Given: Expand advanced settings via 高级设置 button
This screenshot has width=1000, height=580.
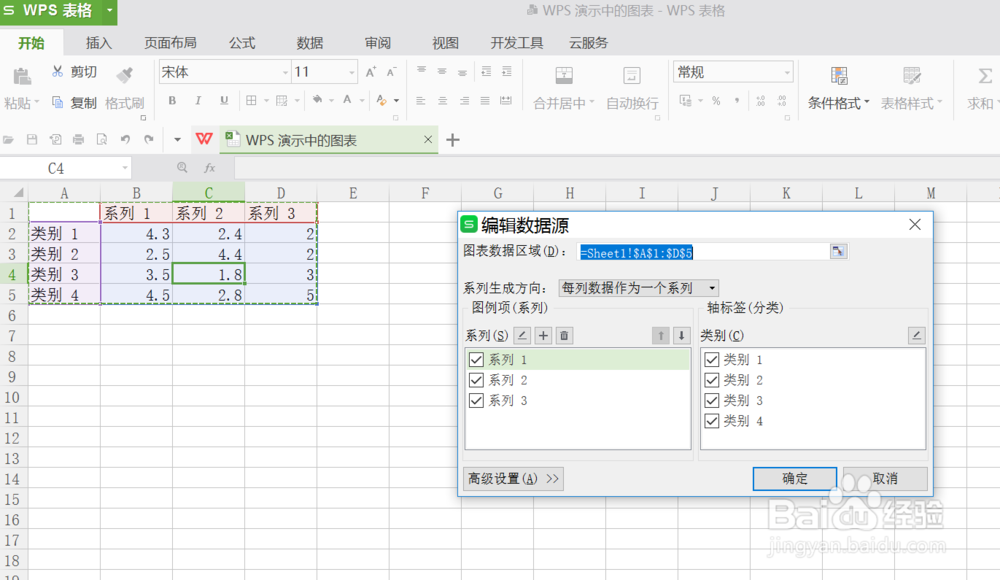Looking at the screenshot, I should tap(513, 479).
